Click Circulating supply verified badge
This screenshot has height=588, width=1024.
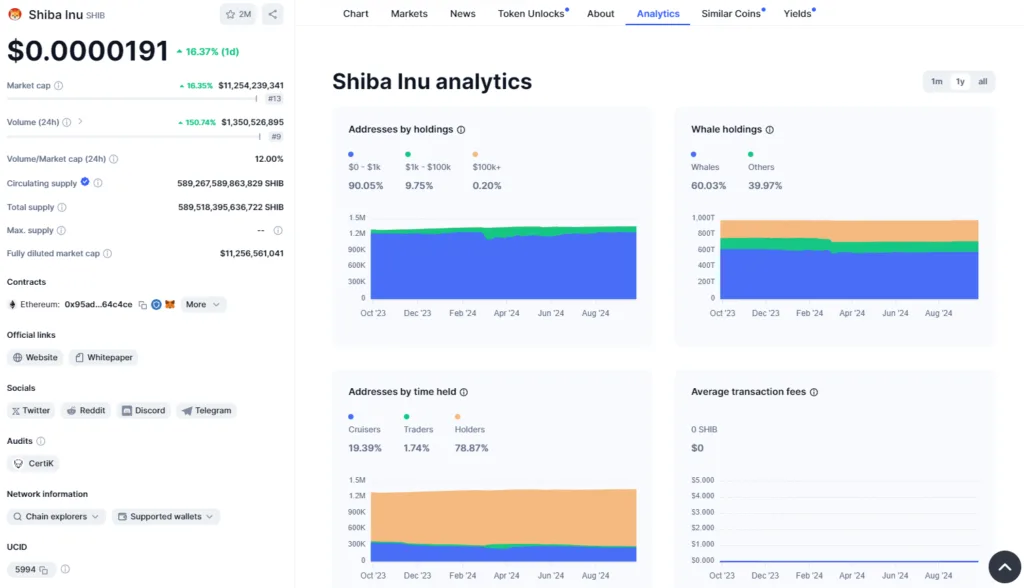(x=85, y=182)
